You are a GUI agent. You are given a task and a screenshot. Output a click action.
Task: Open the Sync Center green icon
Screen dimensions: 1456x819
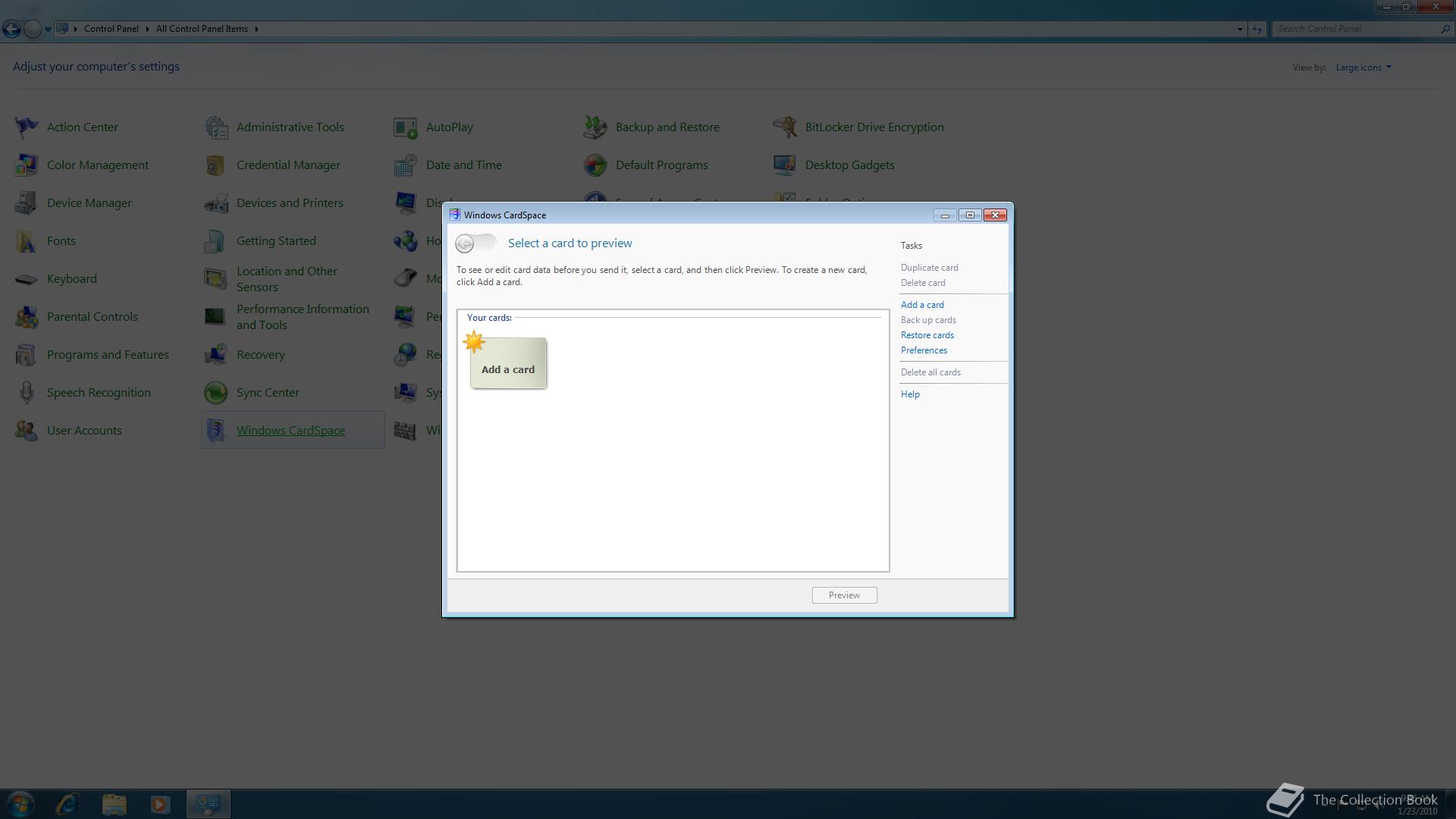click(x=216, y=393)
